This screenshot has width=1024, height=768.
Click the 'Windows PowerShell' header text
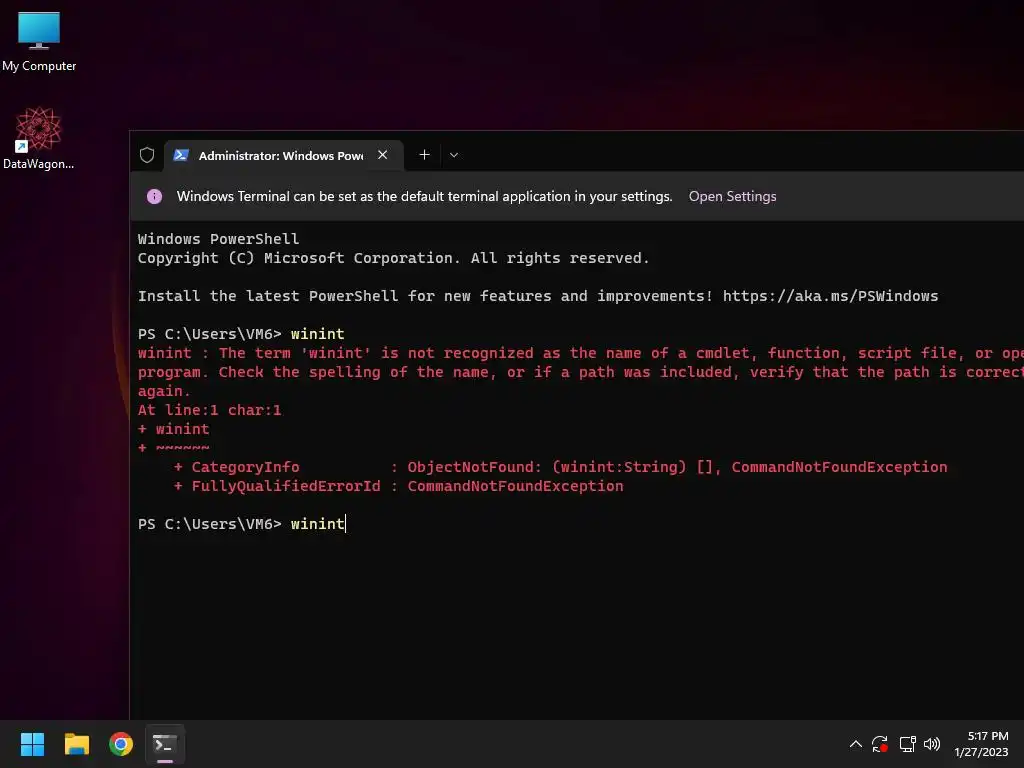coord(218,239)
